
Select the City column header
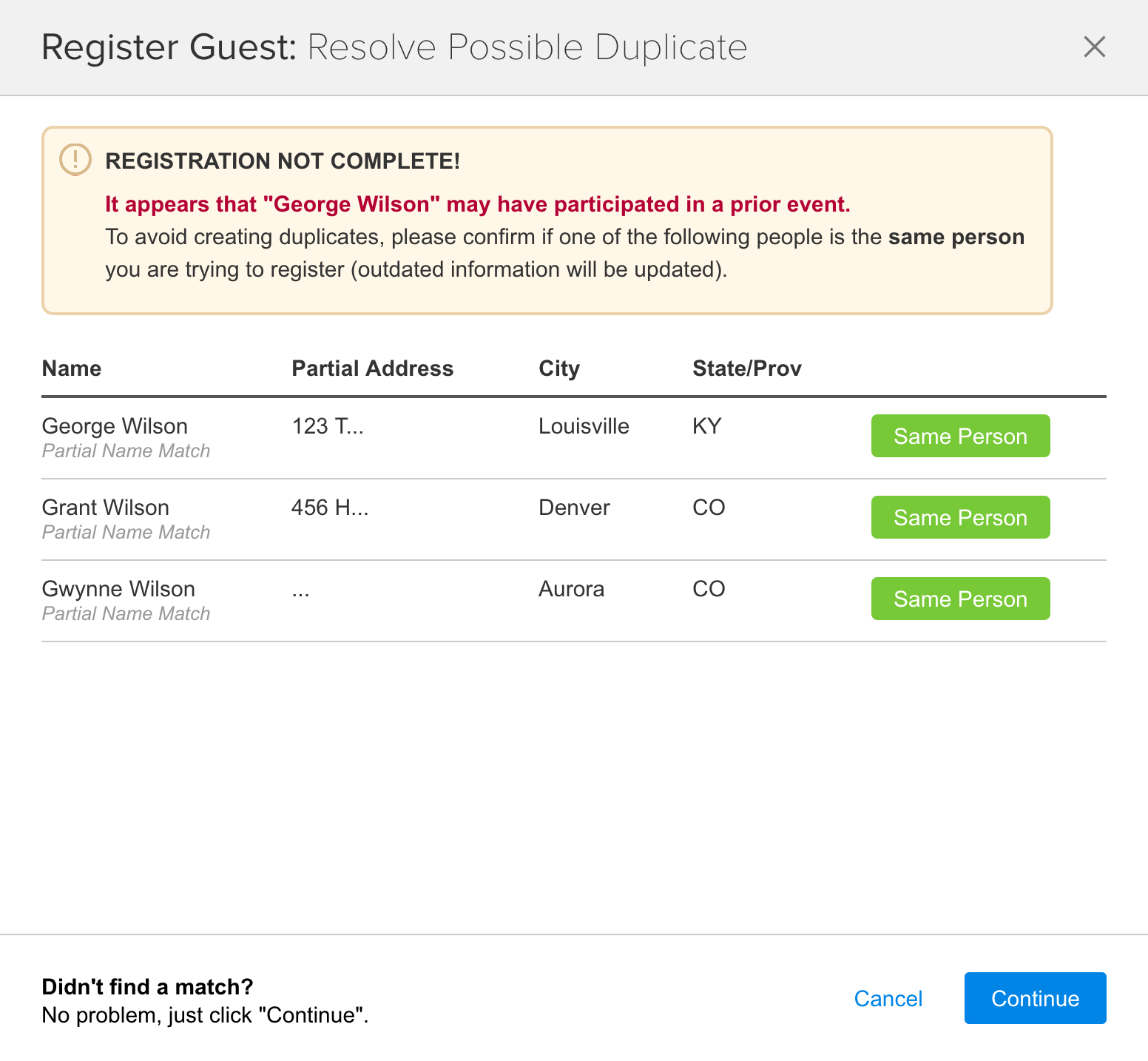coord(558,368)
